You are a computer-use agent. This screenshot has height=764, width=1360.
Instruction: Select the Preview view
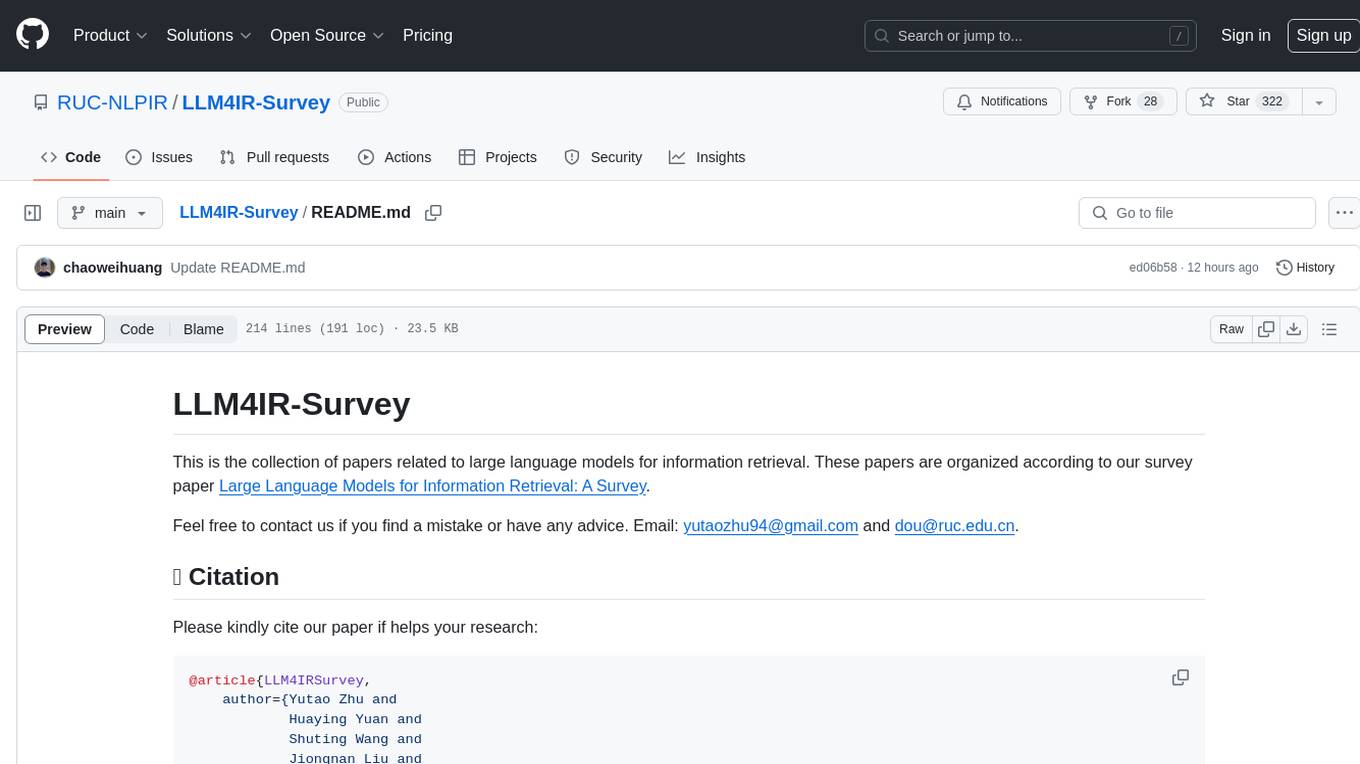[65, 329]
